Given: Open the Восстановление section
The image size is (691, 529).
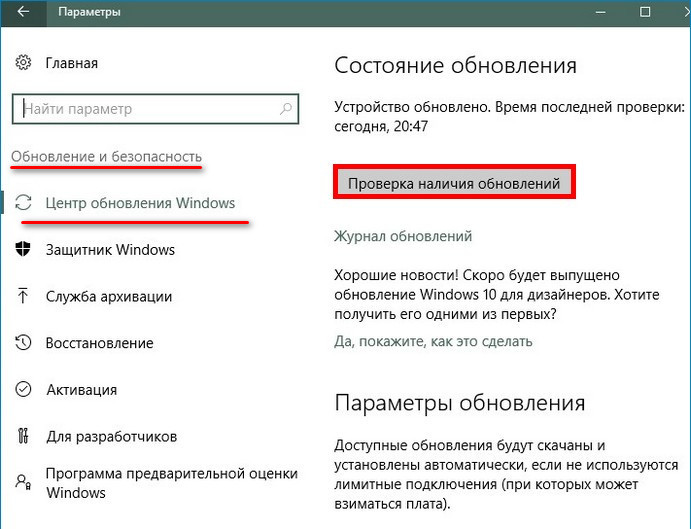Looking at the screenshot, I should (100, 343).
